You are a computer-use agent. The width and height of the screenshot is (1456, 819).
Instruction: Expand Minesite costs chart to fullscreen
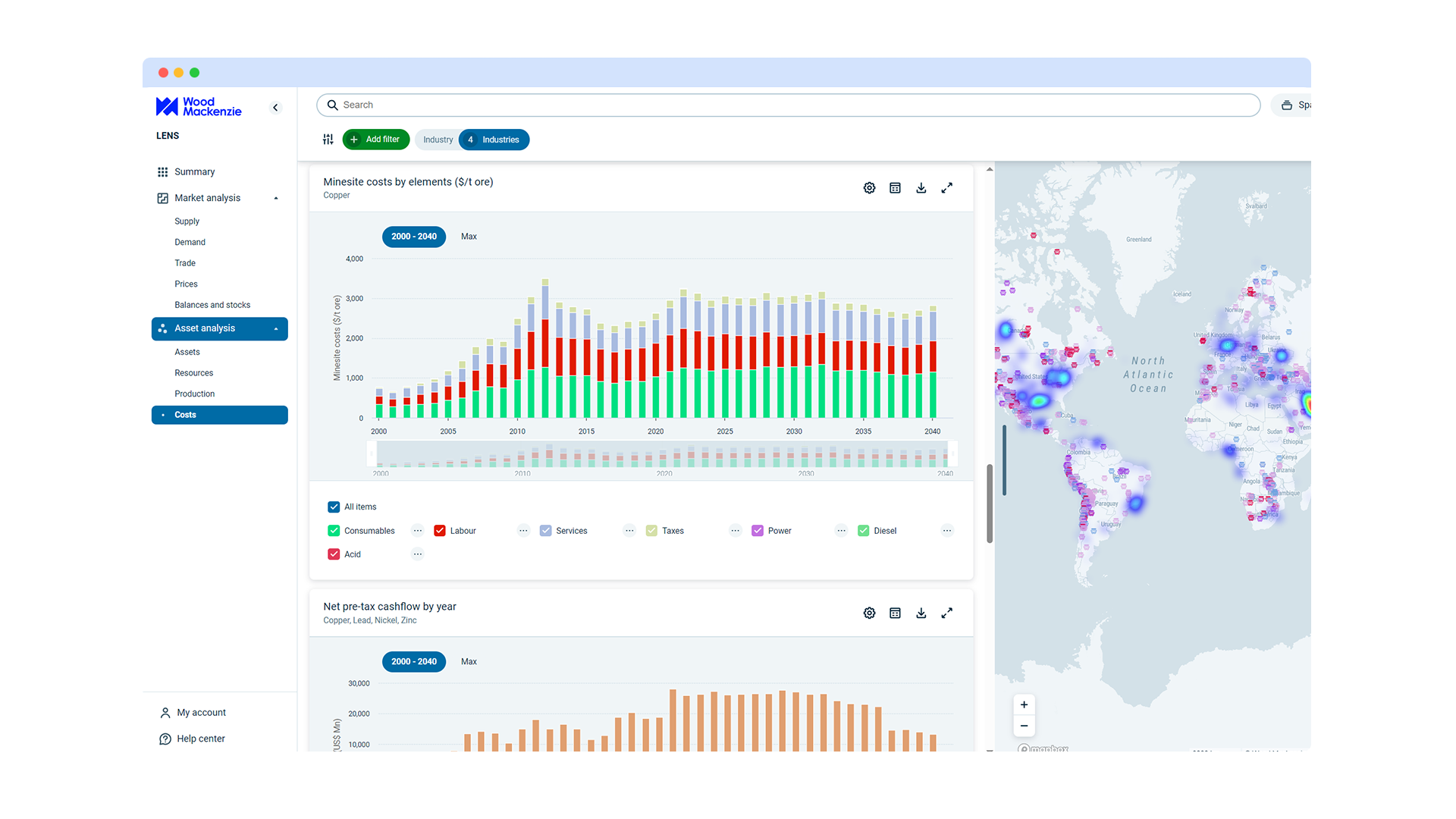(x=946, y=188)
